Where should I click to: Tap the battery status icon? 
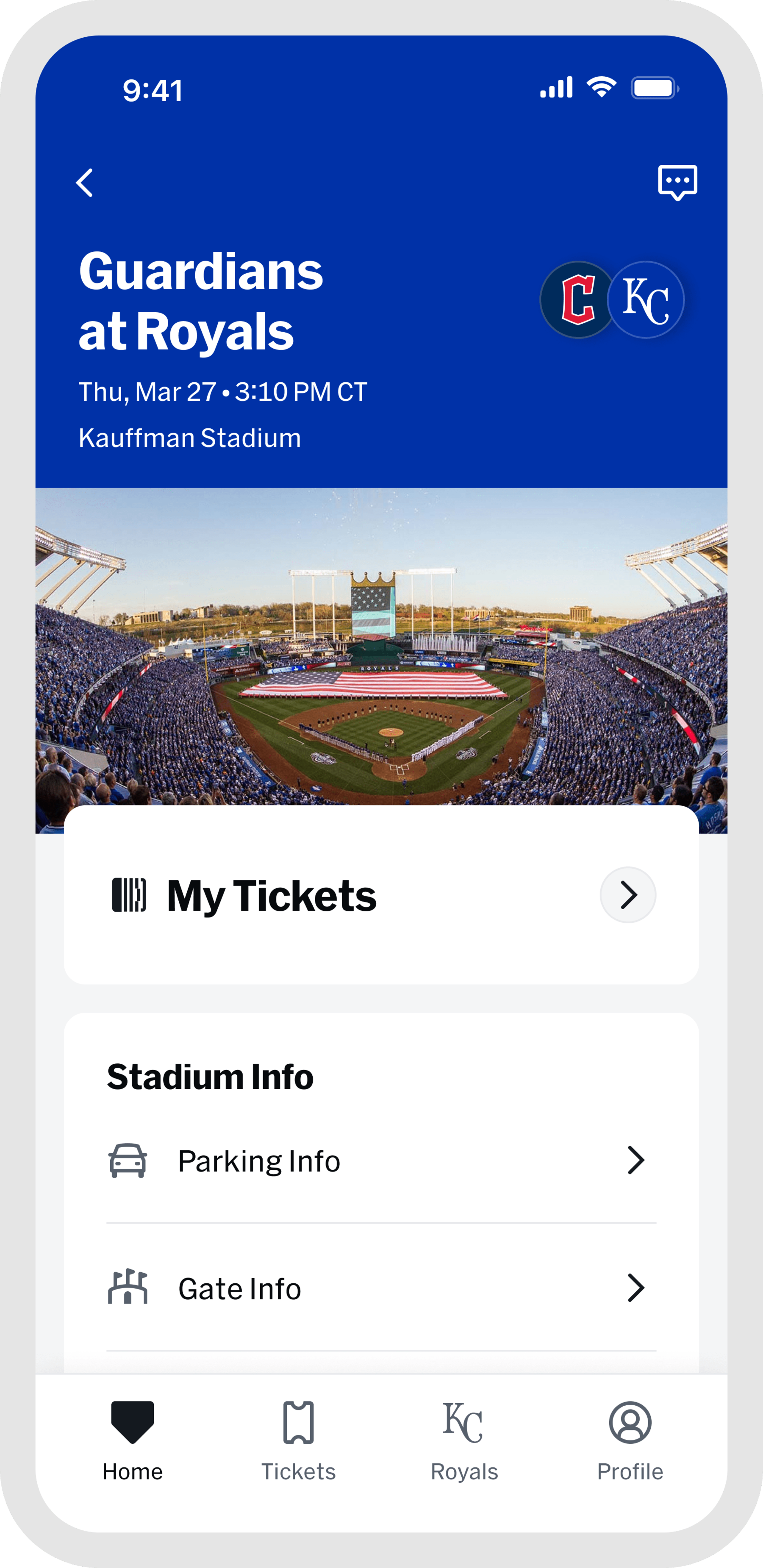coord(654,88)
